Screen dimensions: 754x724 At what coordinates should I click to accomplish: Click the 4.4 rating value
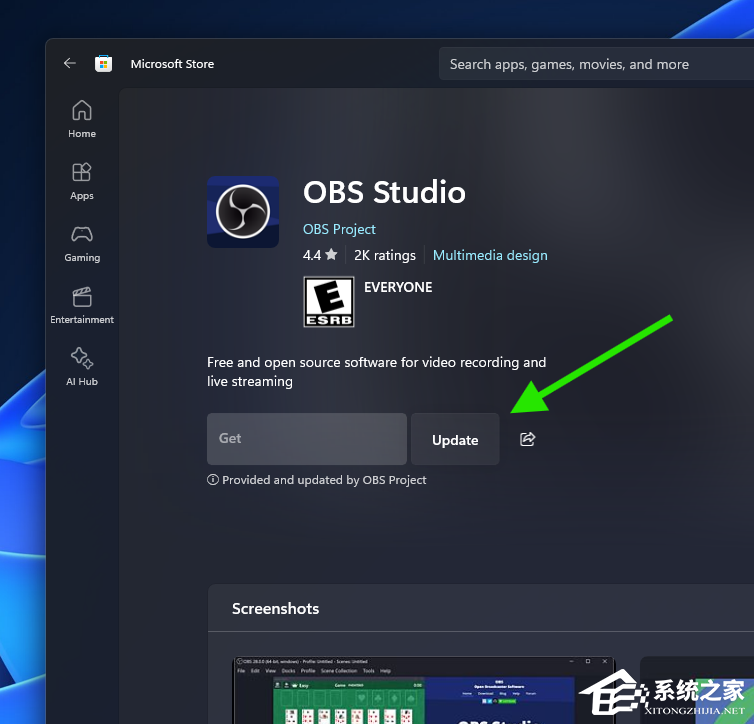(312, 255)
